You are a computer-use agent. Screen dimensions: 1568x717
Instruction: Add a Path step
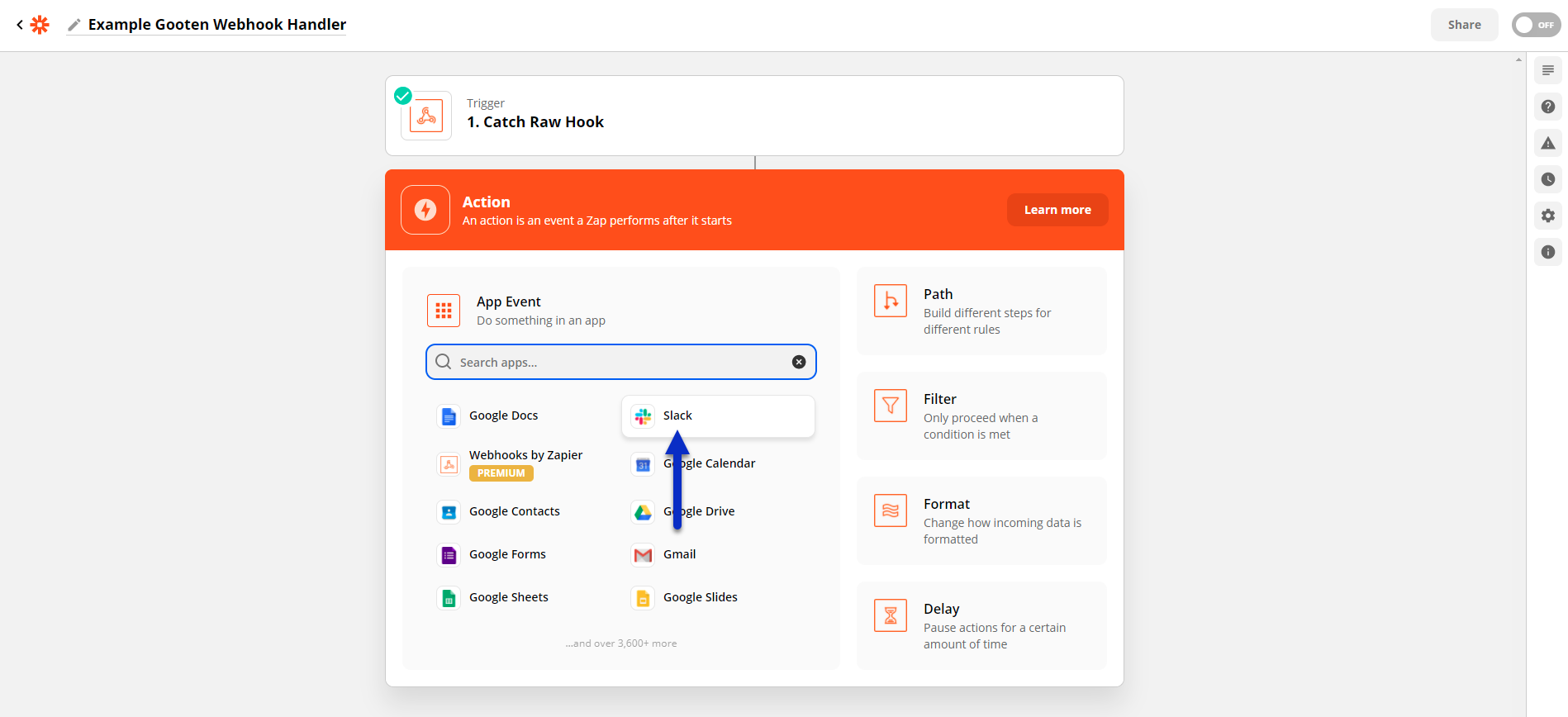coord(981,311)
